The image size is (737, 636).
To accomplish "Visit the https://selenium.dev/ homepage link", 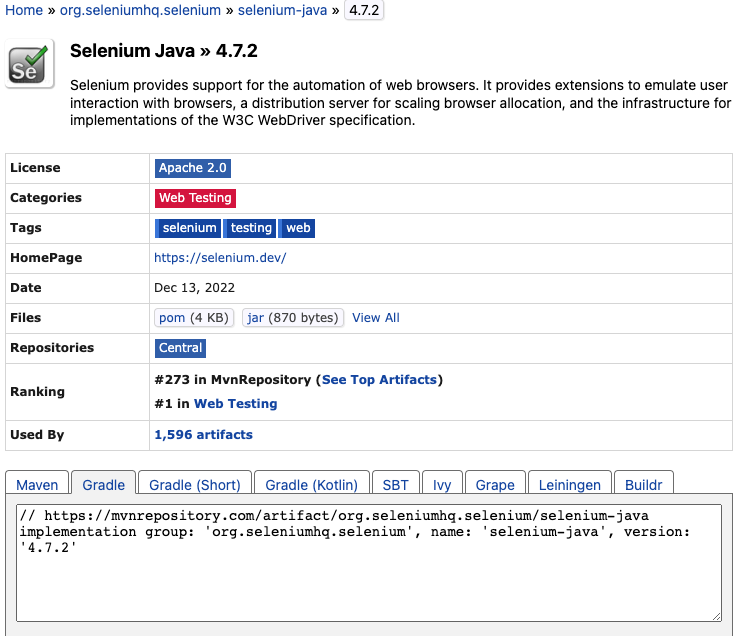I will 220,258.
